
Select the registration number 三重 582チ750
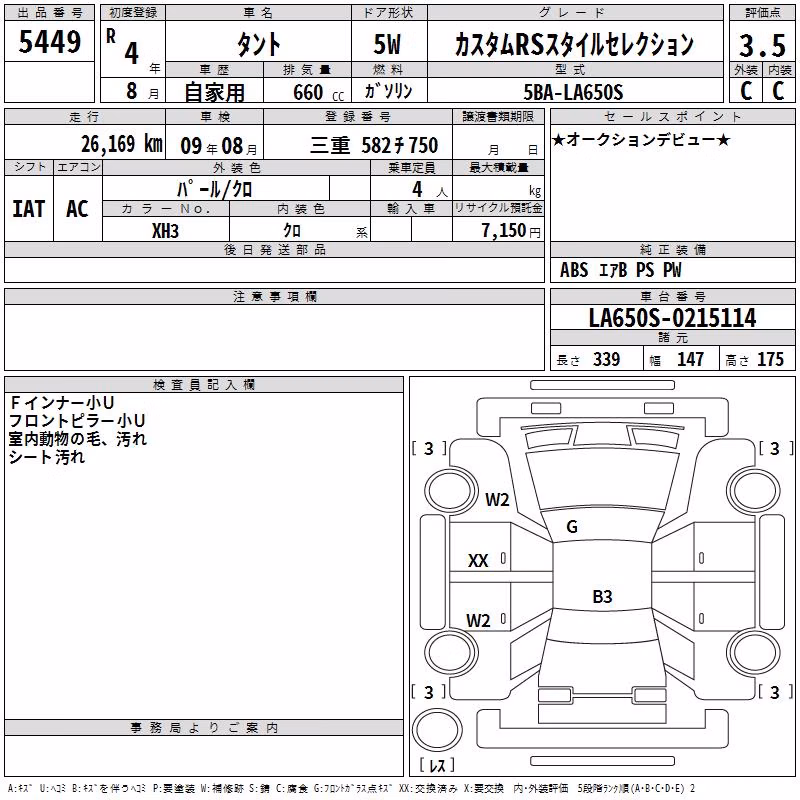(374, 146)
